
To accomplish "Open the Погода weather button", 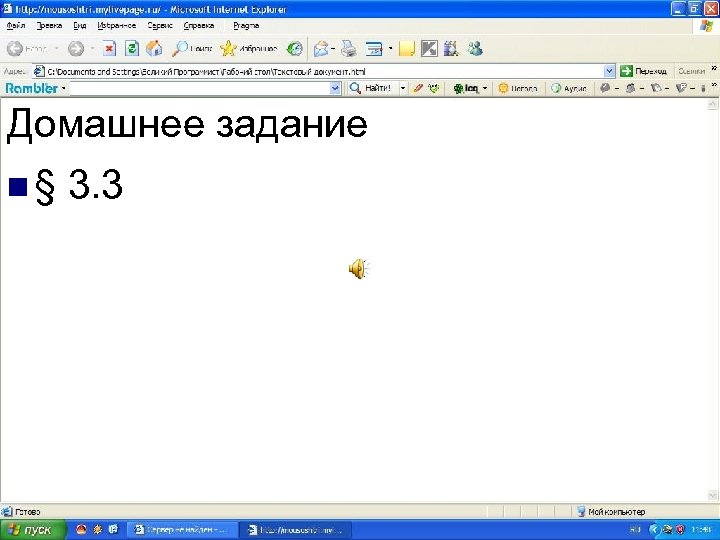I will [518, 88].
